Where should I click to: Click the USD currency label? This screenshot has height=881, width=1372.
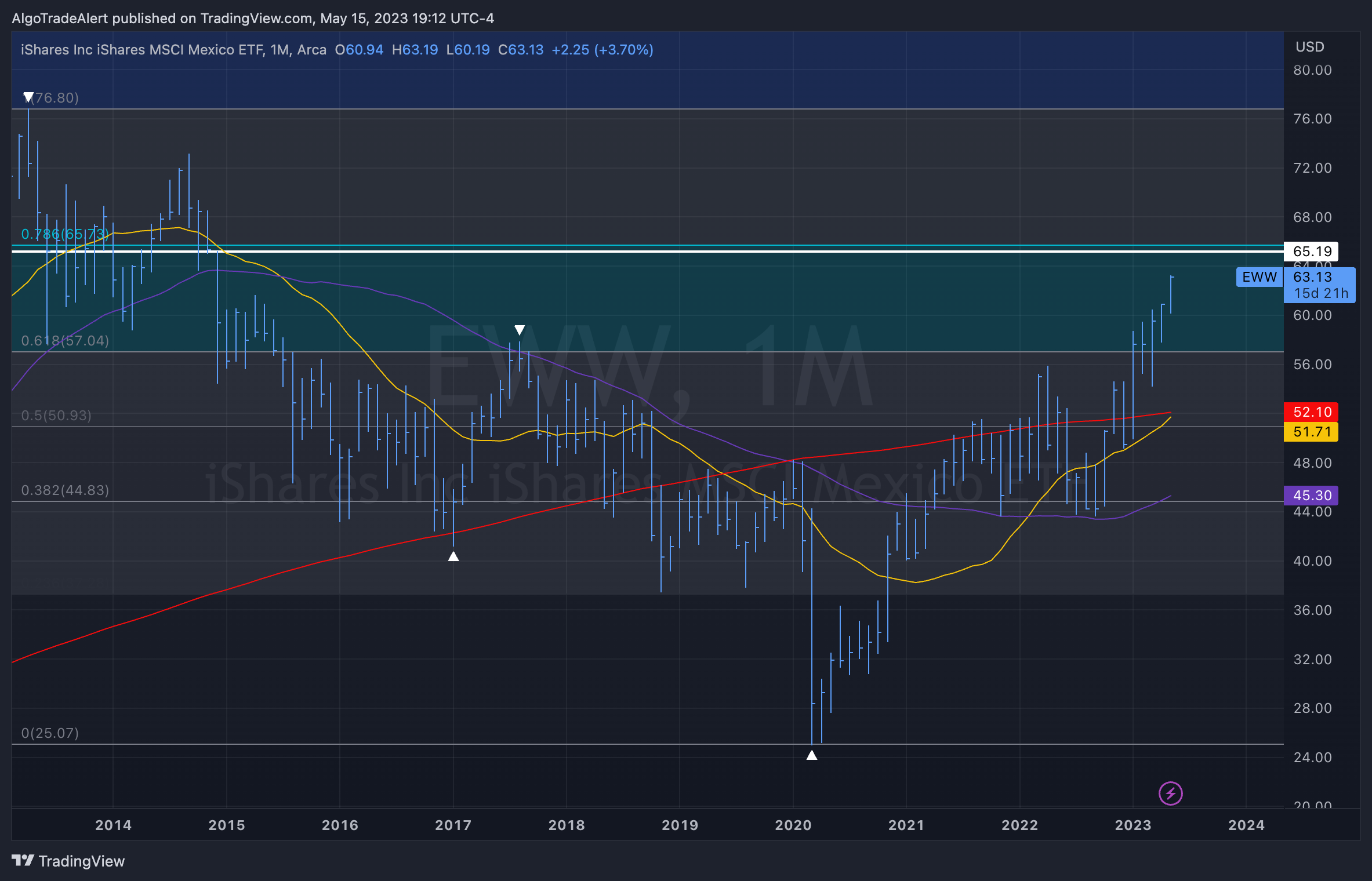pyautogui.click(x=1310, y=47)
